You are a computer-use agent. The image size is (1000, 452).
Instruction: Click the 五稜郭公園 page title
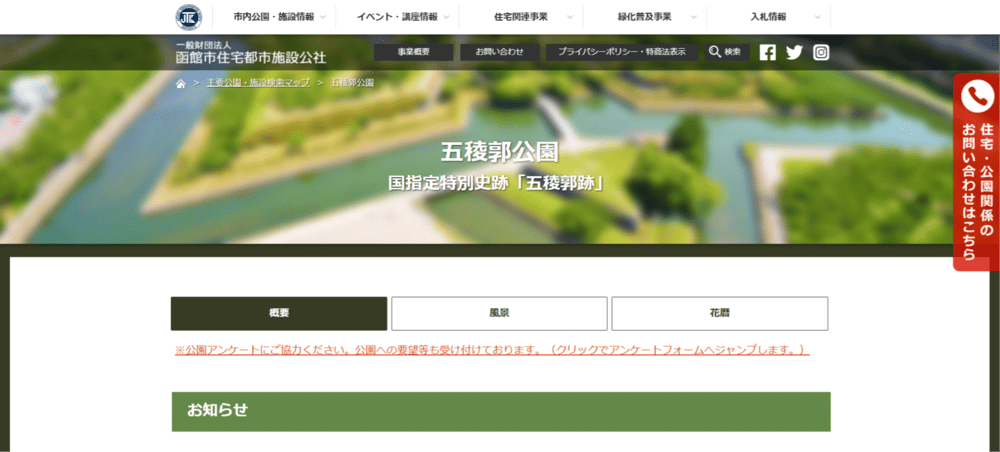pyautogui.click(x=499, y=152)
